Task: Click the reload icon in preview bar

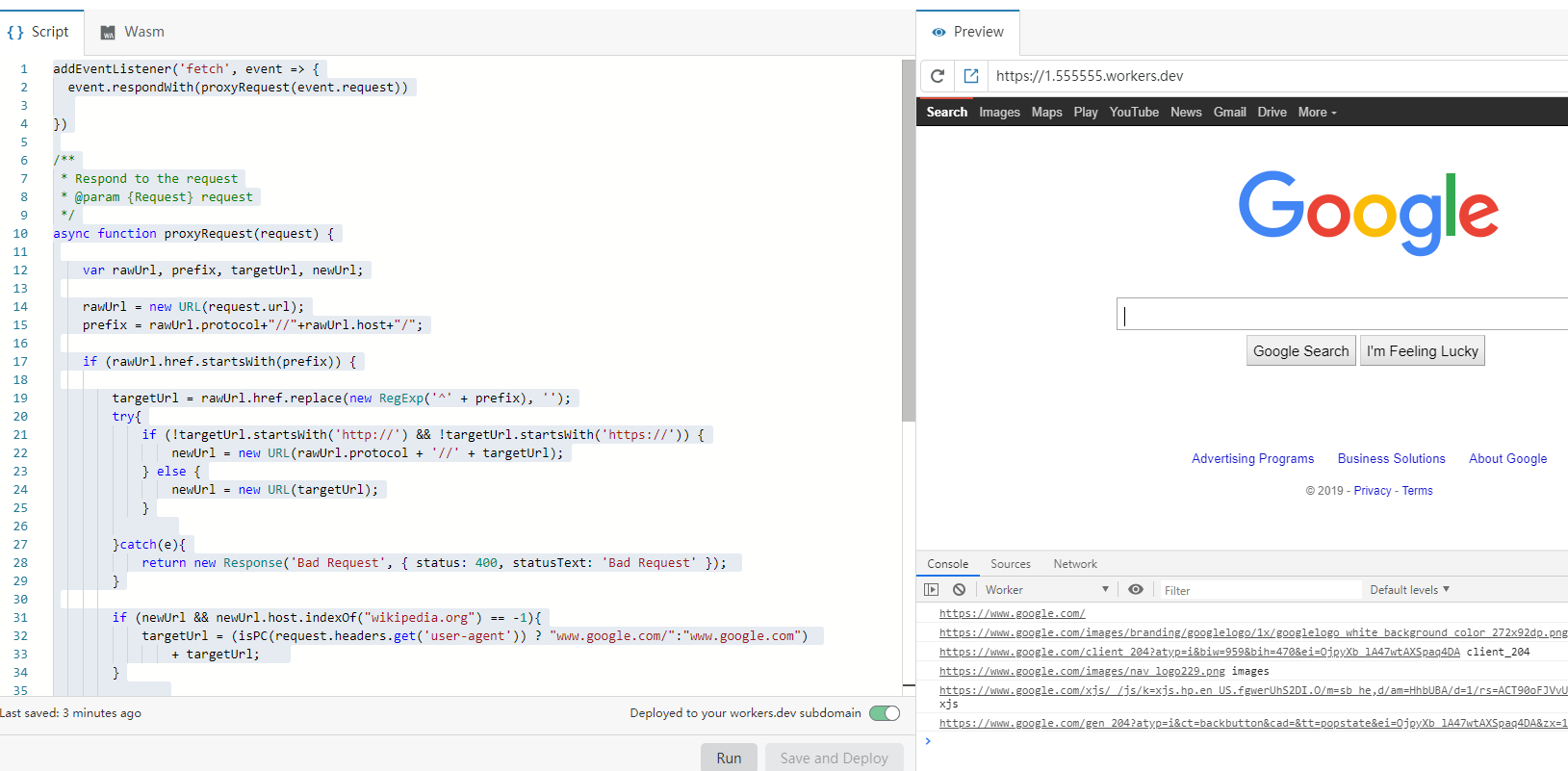Action: [938, 76]
